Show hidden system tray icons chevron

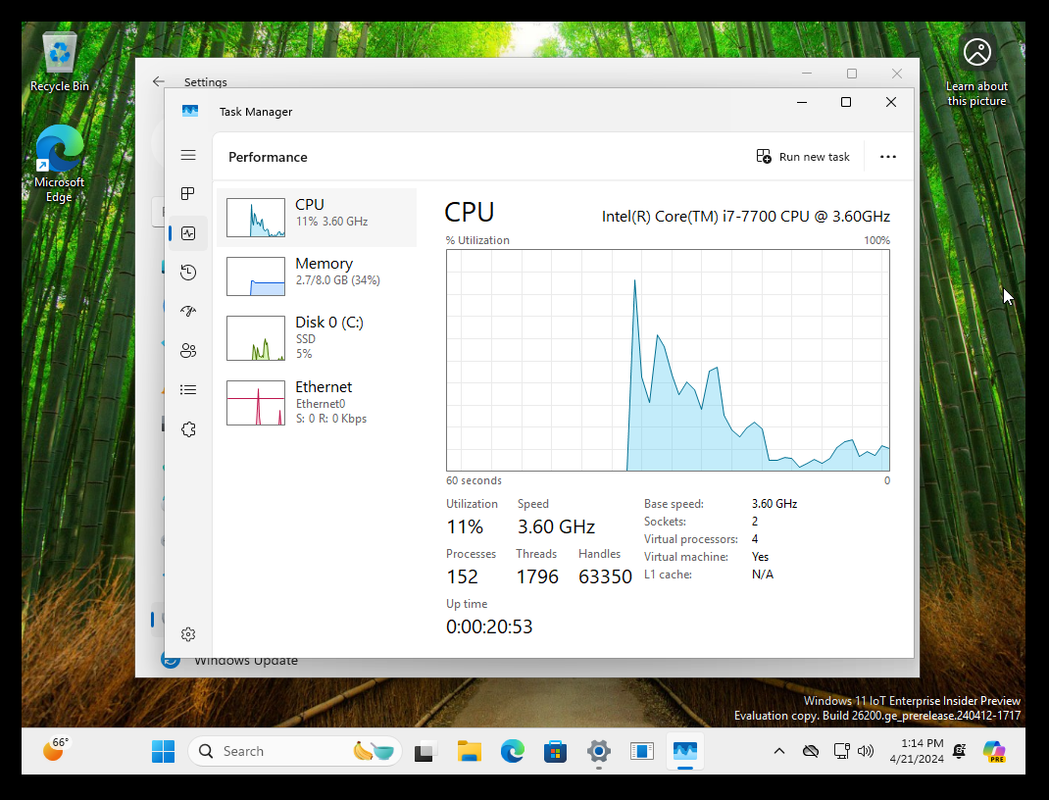(x=779, y=751)
